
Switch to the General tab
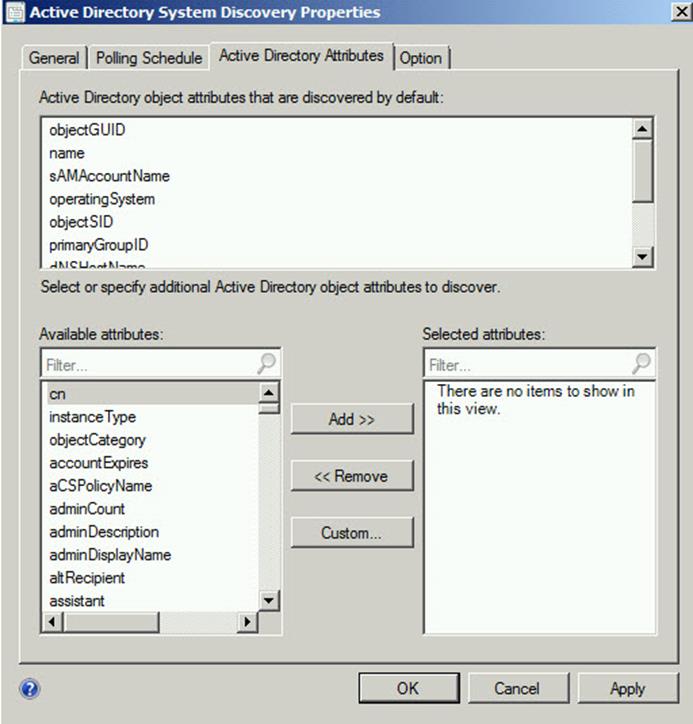click(x=54, y=58)
